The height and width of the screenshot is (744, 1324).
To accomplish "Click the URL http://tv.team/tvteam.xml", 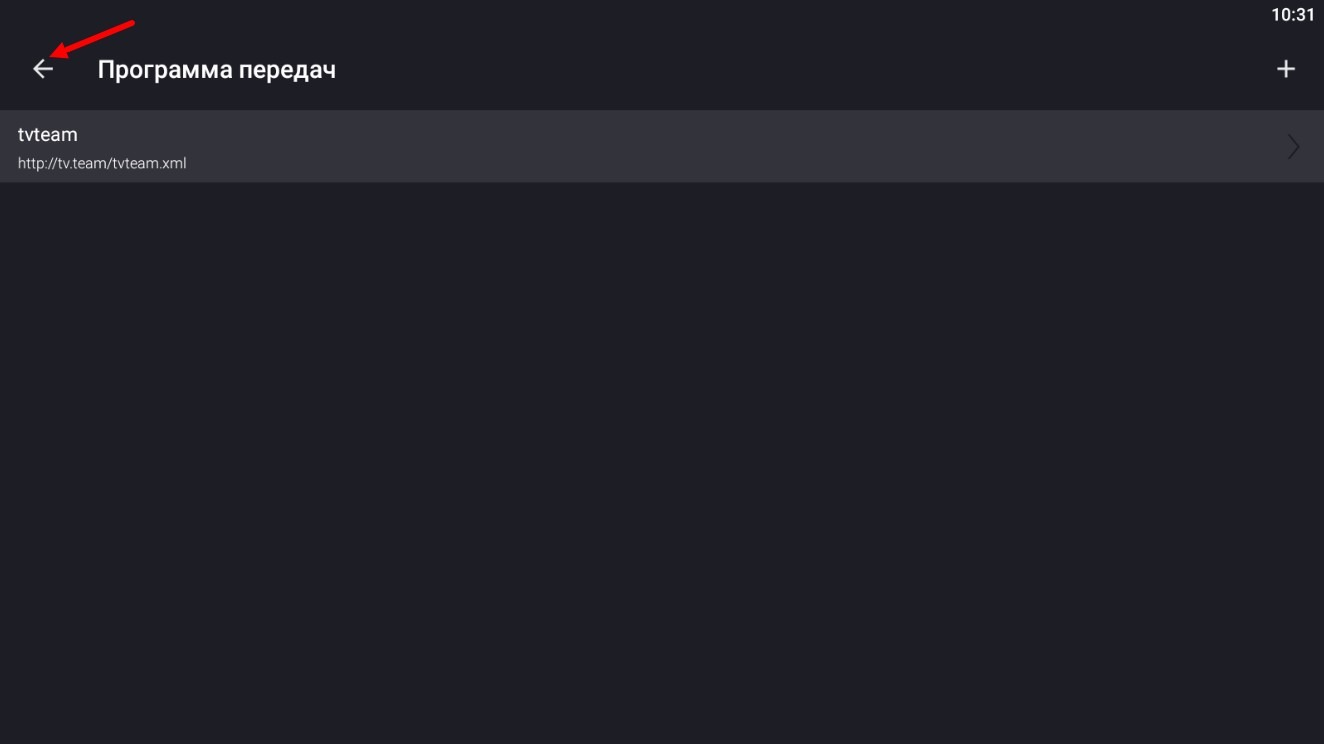I will [x=102, y=163].
